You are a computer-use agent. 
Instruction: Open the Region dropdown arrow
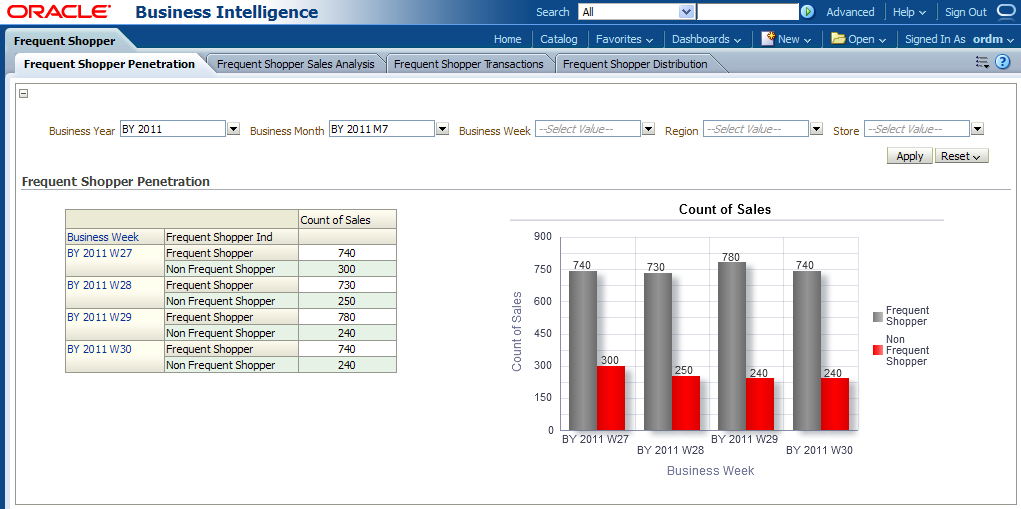pyautogui.click(x=816, y=129)
